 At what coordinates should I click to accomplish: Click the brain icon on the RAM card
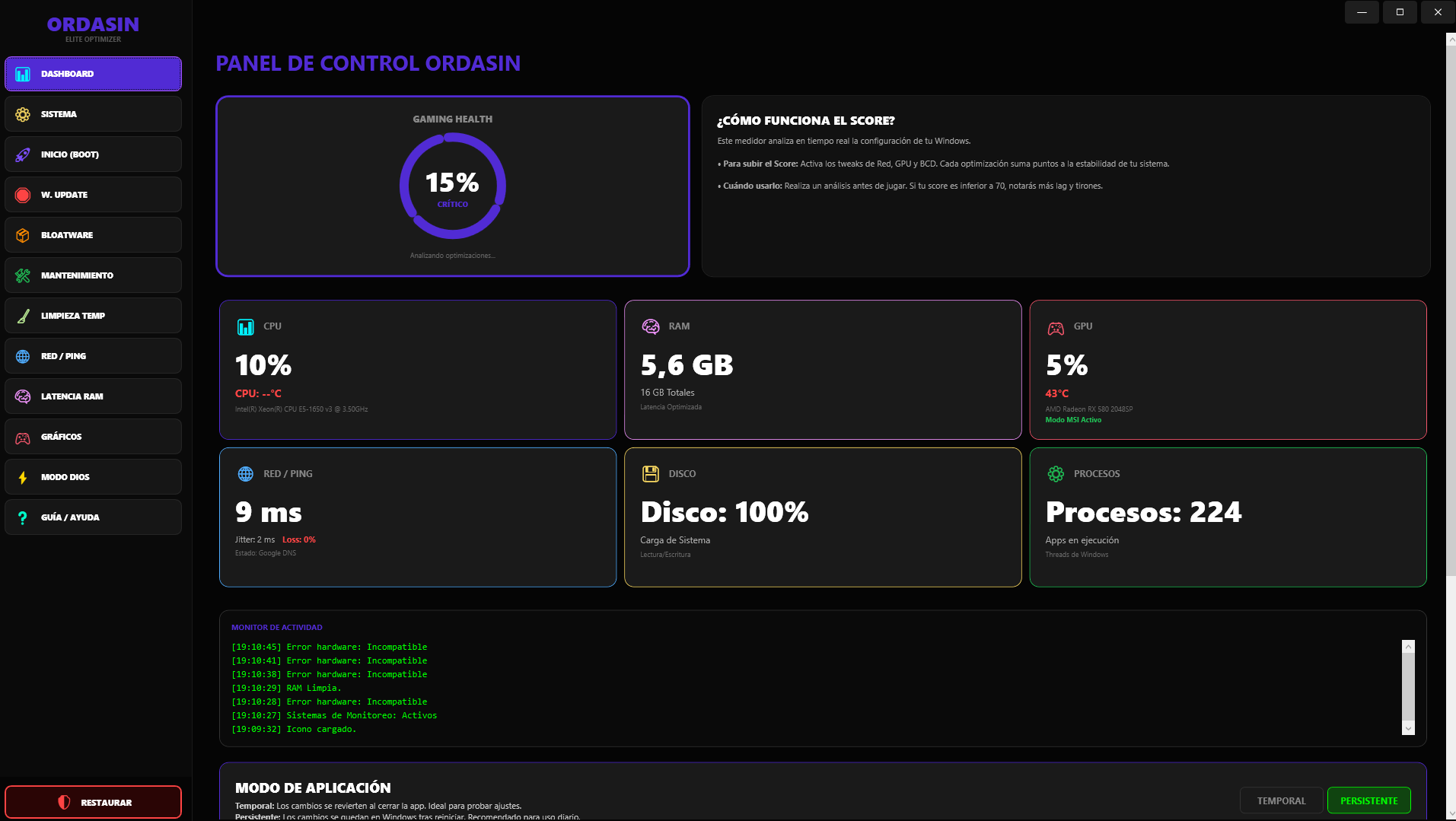tap(651, 326)
